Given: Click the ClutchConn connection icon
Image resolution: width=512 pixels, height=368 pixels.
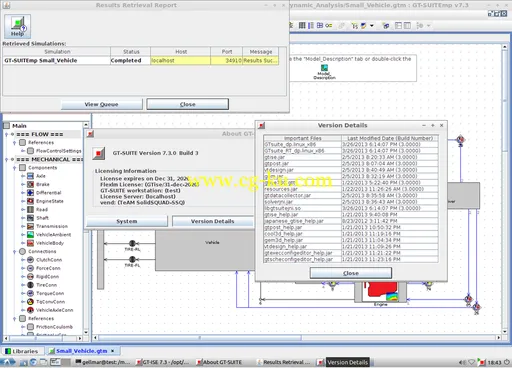Looking at the screenshot, I should tap(30, 260).
